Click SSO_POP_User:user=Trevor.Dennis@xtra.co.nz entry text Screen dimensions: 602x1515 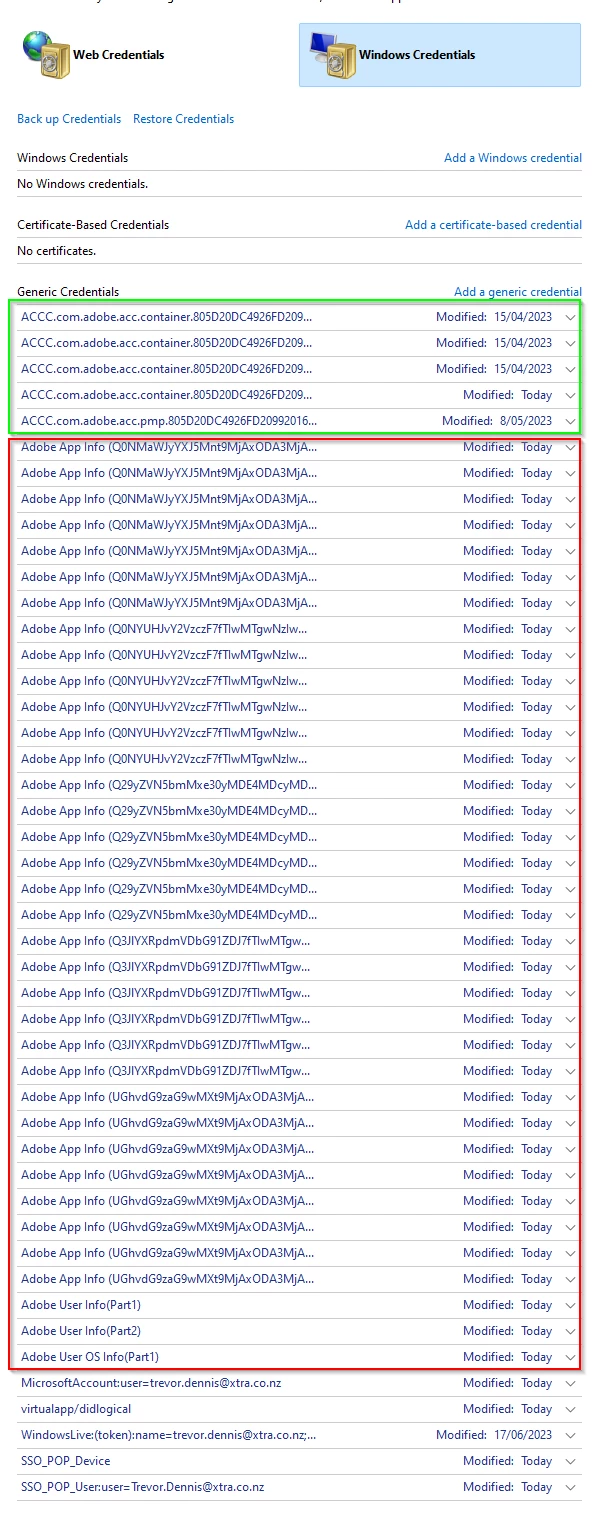tap(142, 1487)
